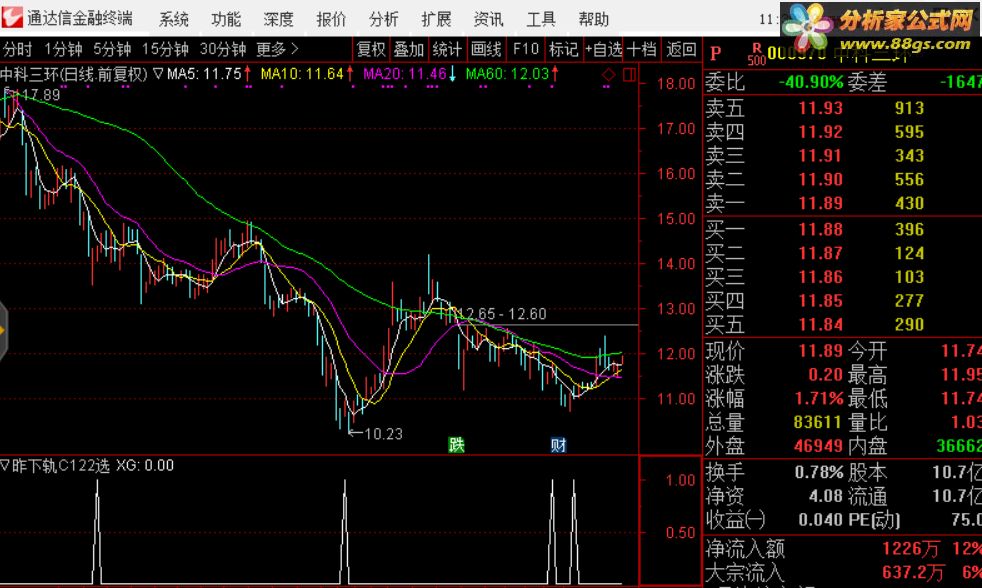The height and width of the screenshot is (588, 982).
Task: Click the 买五 price 11.84
Action: [x=820, y=324]
